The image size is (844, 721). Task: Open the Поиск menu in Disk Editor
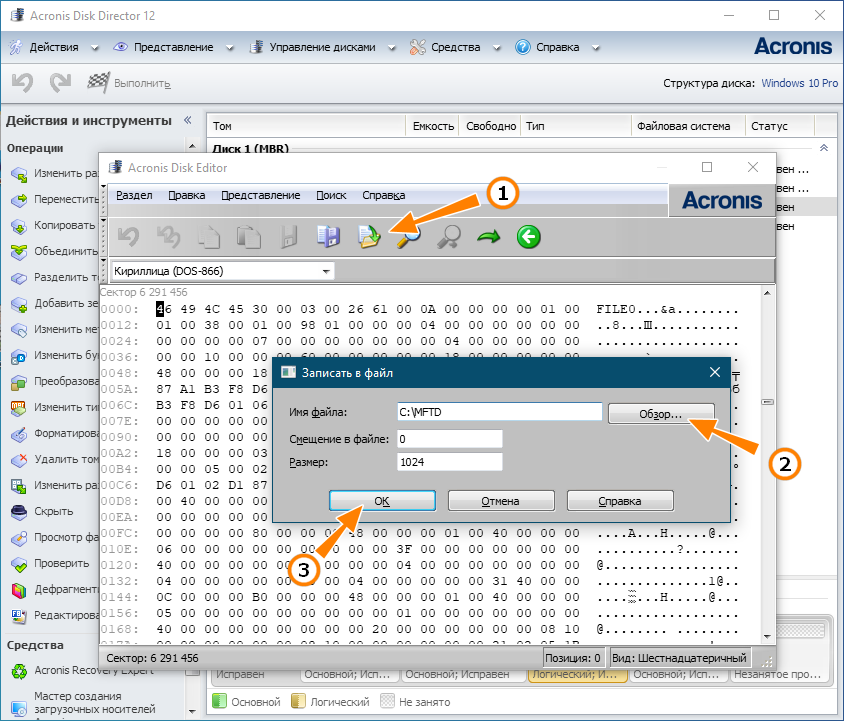tap(331, 195)
